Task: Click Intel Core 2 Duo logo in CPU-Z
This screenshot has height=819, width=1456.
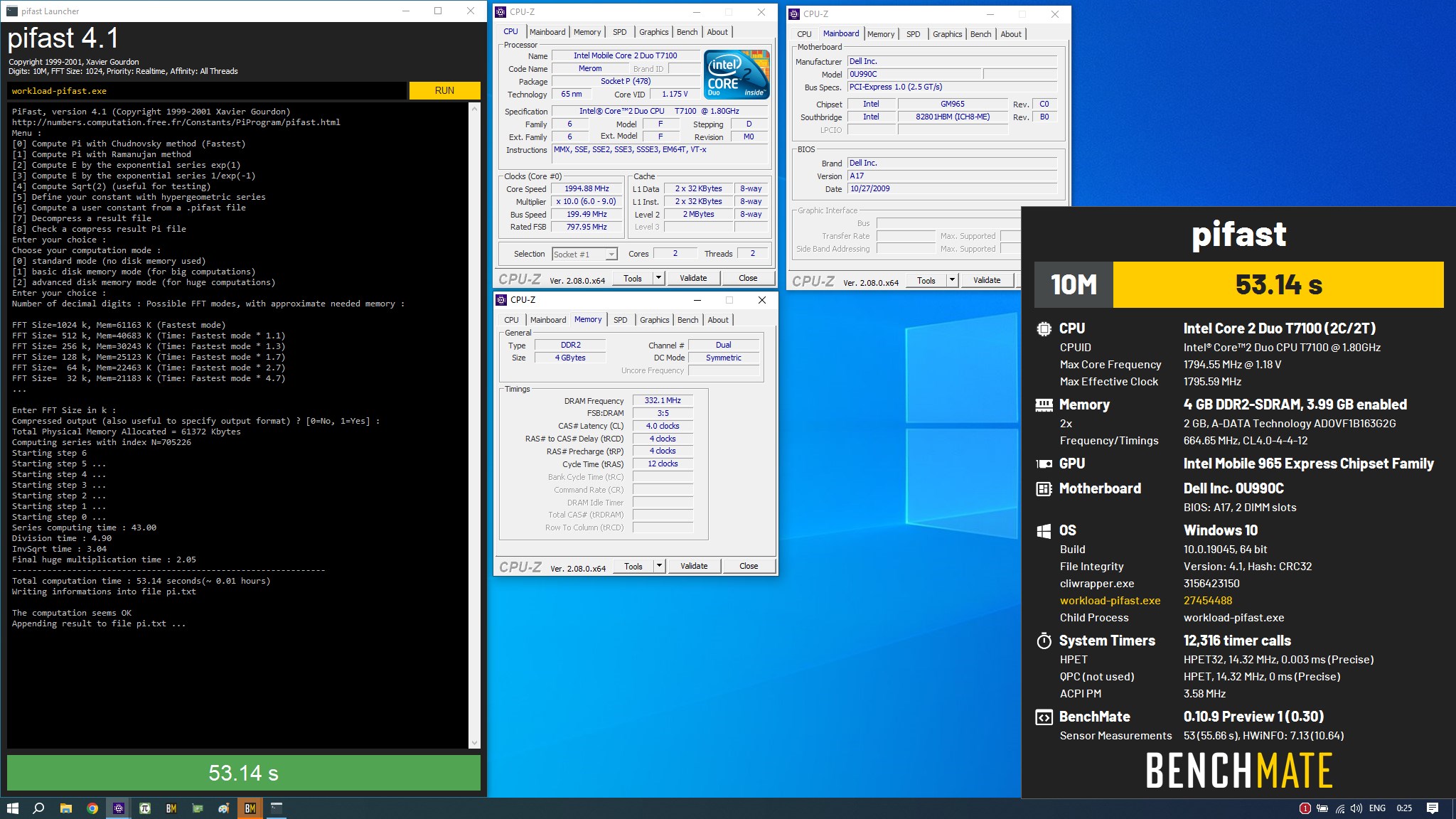Action: pos(737,74)
